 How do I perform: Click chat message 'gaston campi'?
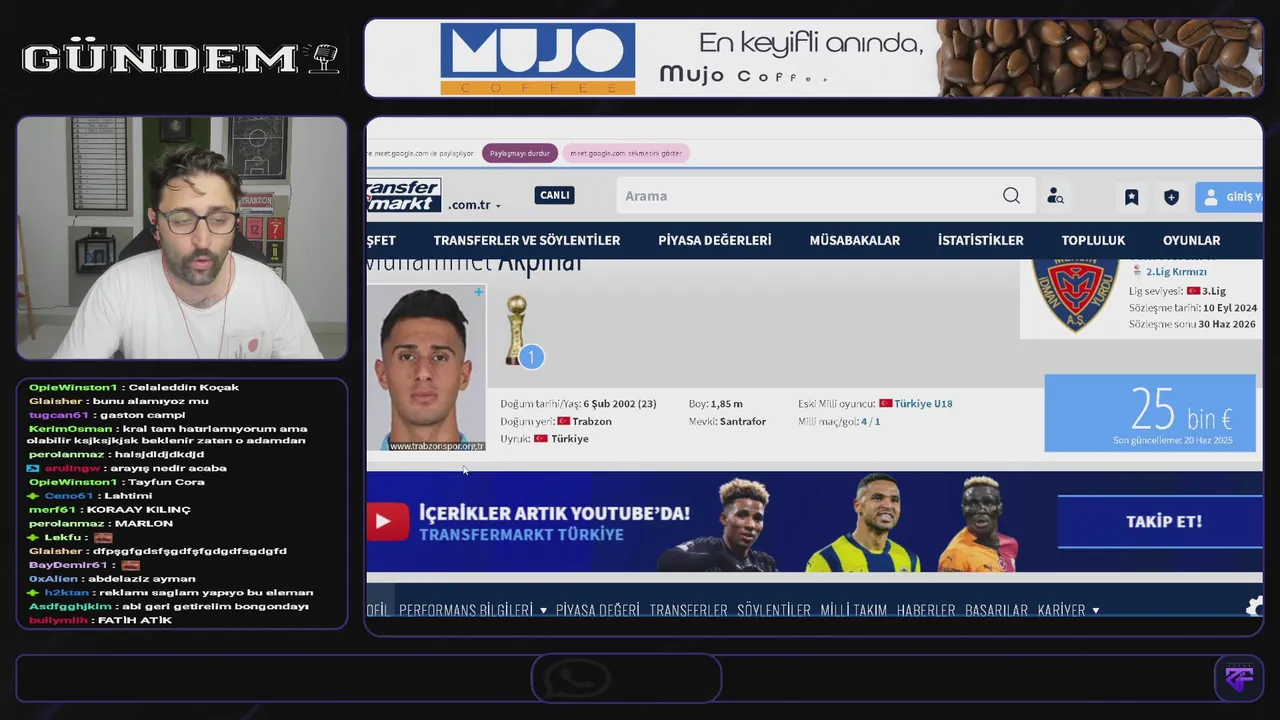(143, 415)
